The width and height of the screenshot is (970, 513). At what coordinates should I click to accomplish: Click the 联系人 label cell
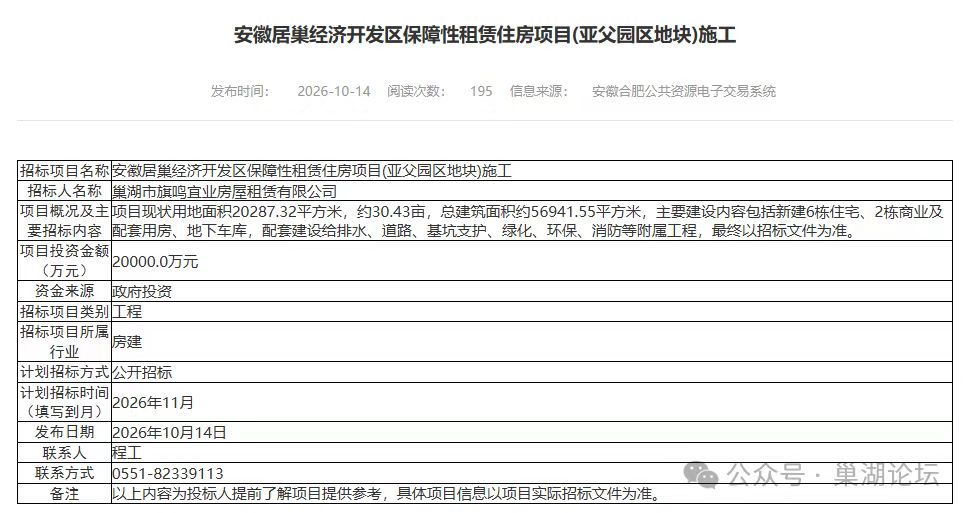pyautogui.click(x=64, y=452)
